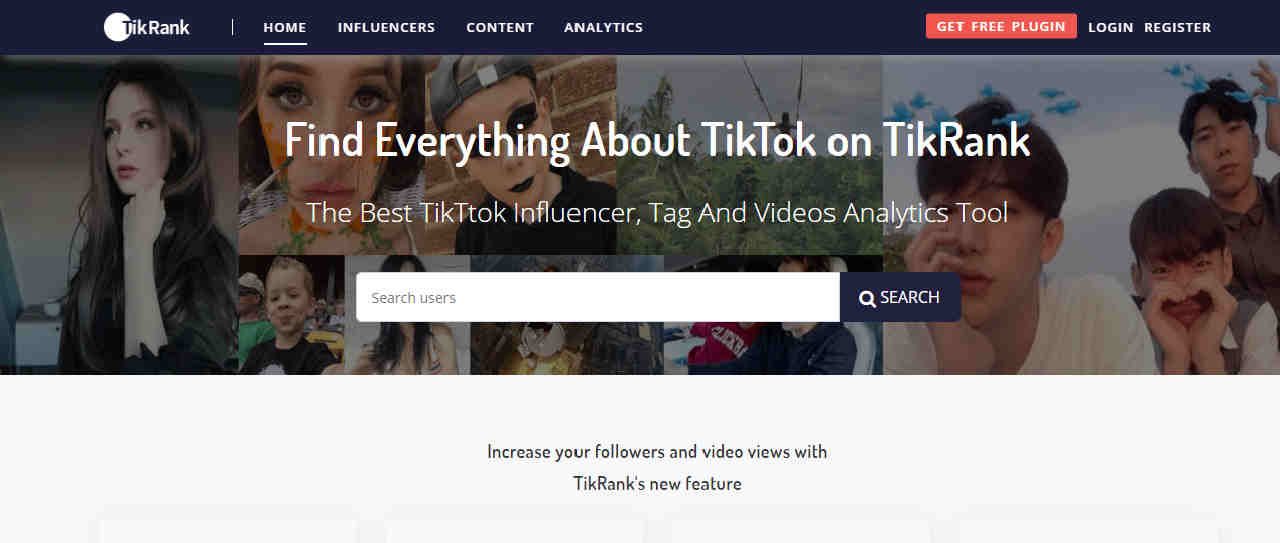Click the TikRank's new feature text
The height and width of the screenshot is (543, 1280).
click(657, 484)
